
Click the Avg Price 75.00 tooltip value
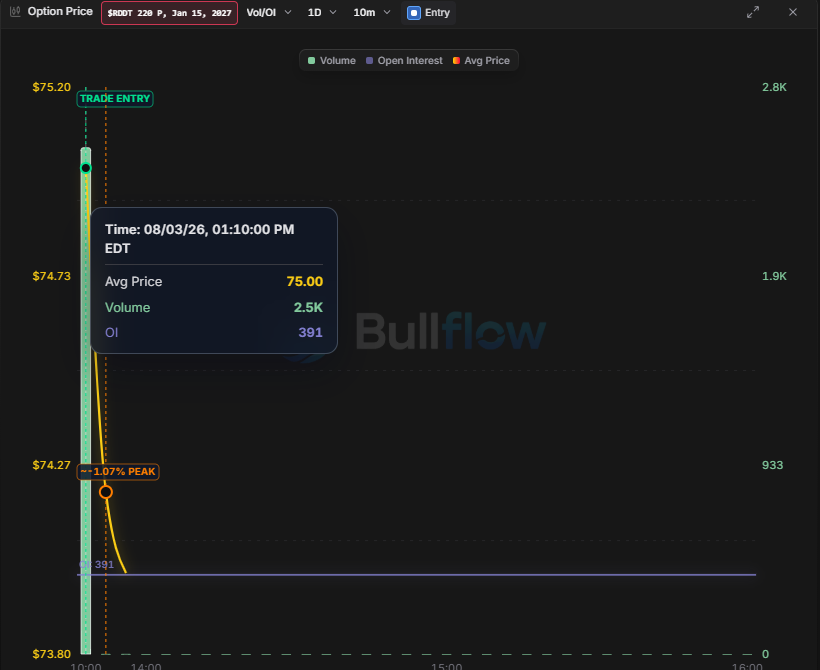click(304, 281)
